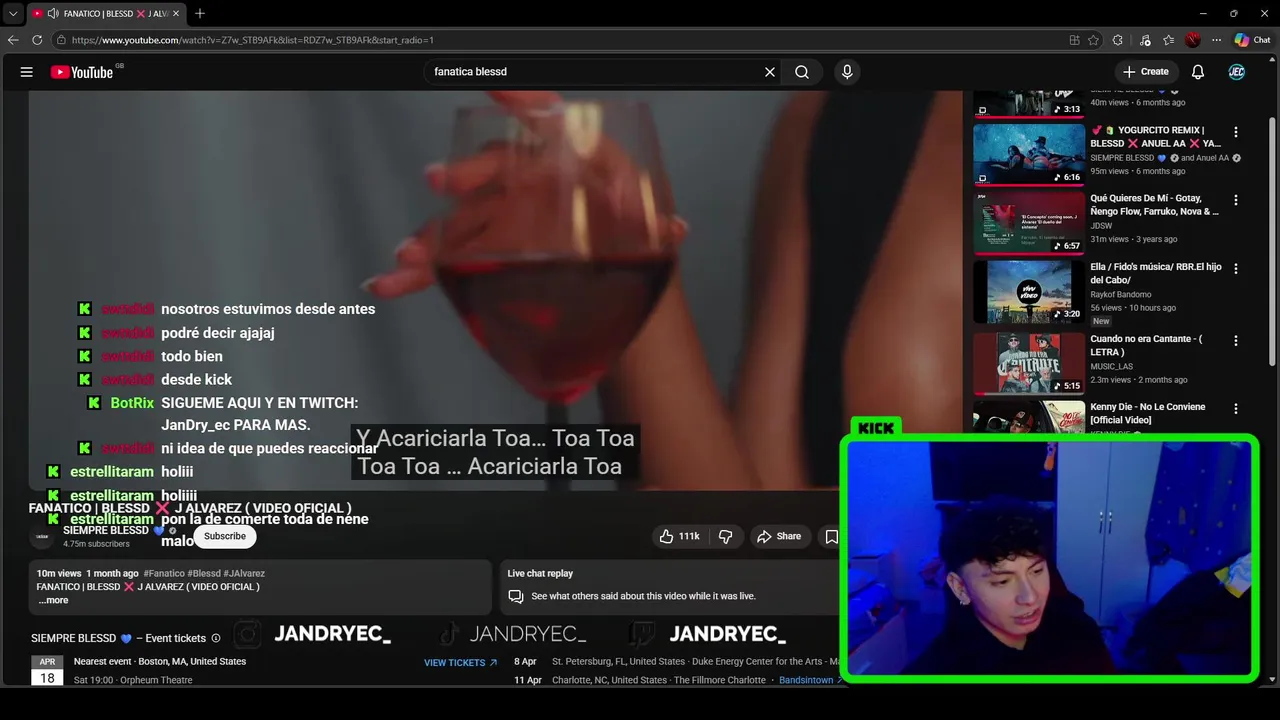Click video title FANATICO | BLESSD
This screenshot has width=1280, height=720.
pos(189,508)
